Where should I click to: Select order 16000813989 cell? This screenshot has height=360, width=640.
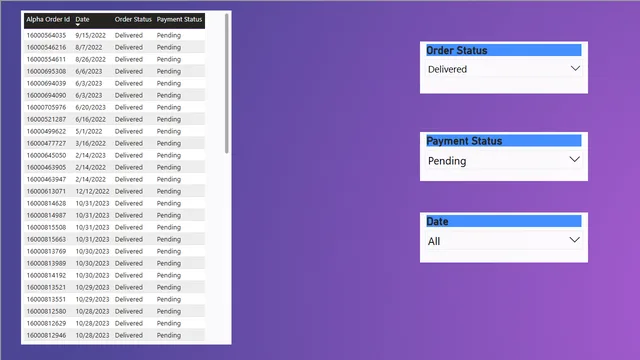point(46,263)
